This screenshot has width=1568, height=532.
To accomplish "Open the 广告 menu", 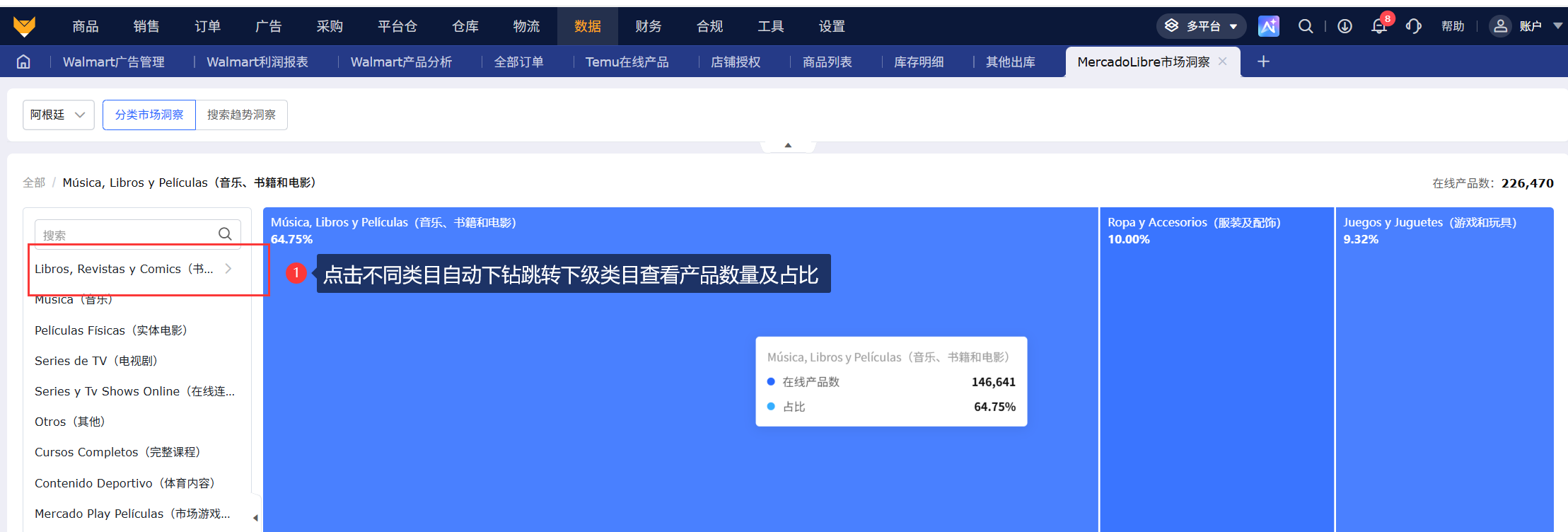I will [269, 26].
